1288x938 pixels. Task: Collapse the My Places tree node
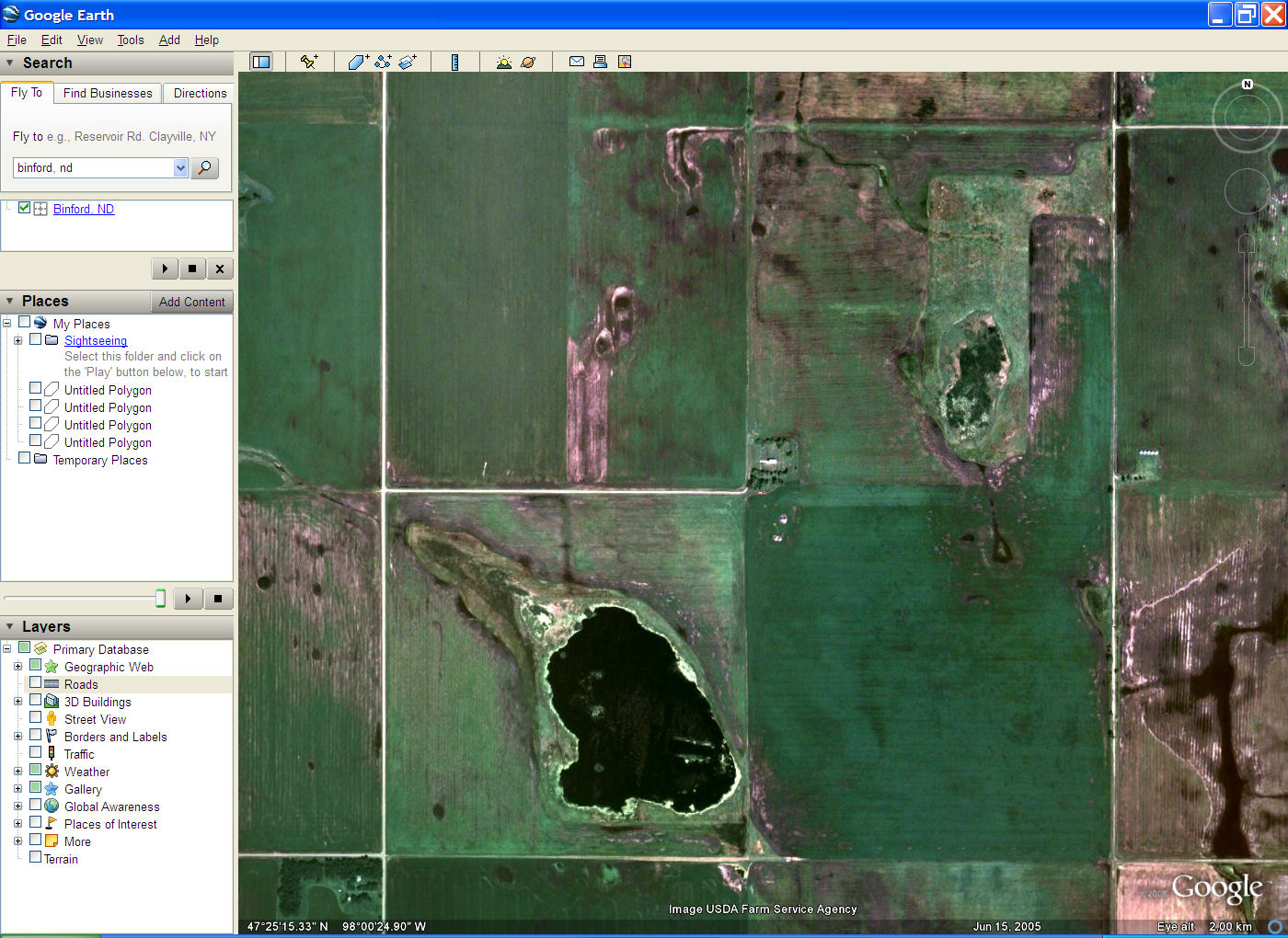tap(6, 323)
